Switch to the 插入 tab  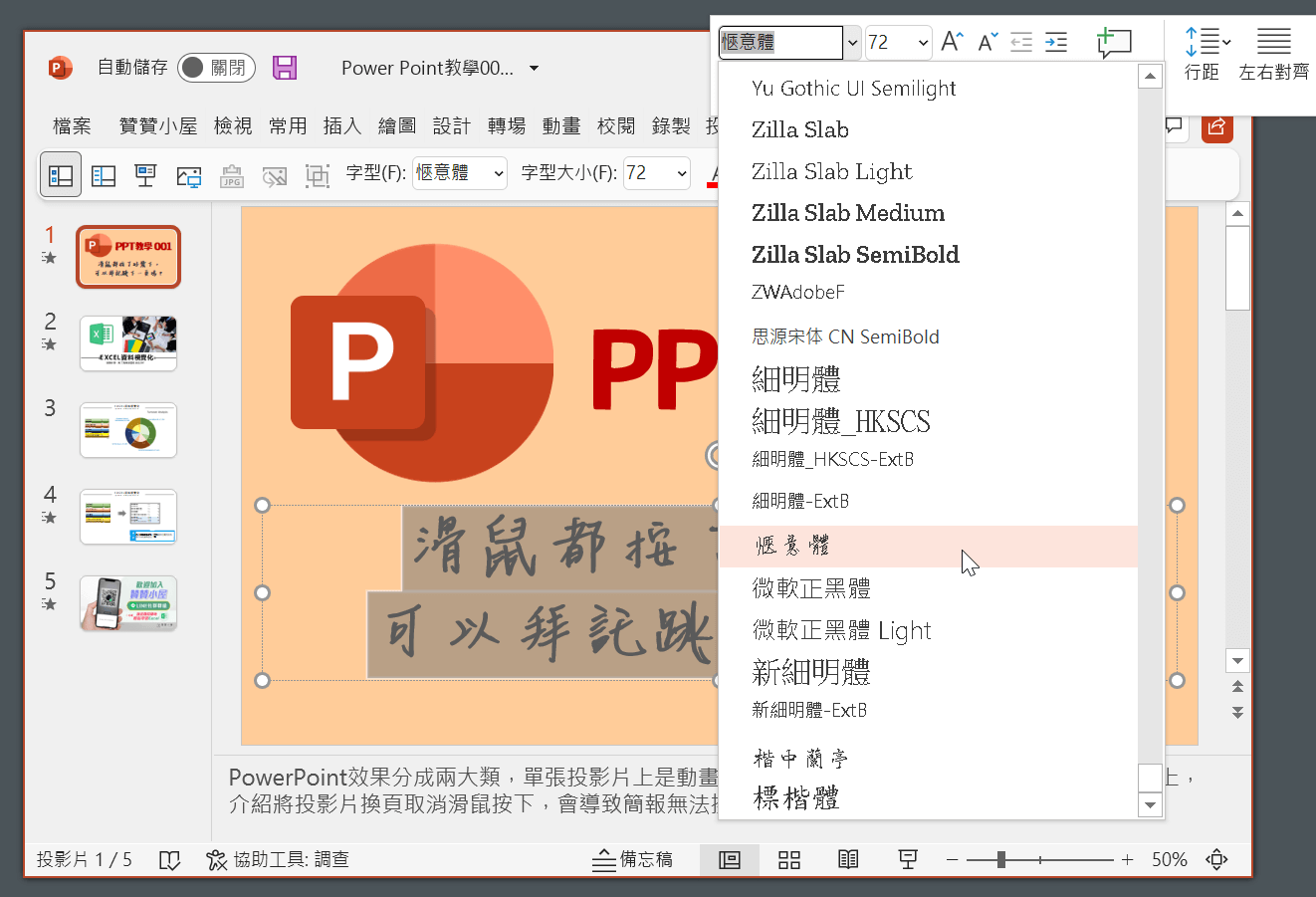click(x=342, y=125)
